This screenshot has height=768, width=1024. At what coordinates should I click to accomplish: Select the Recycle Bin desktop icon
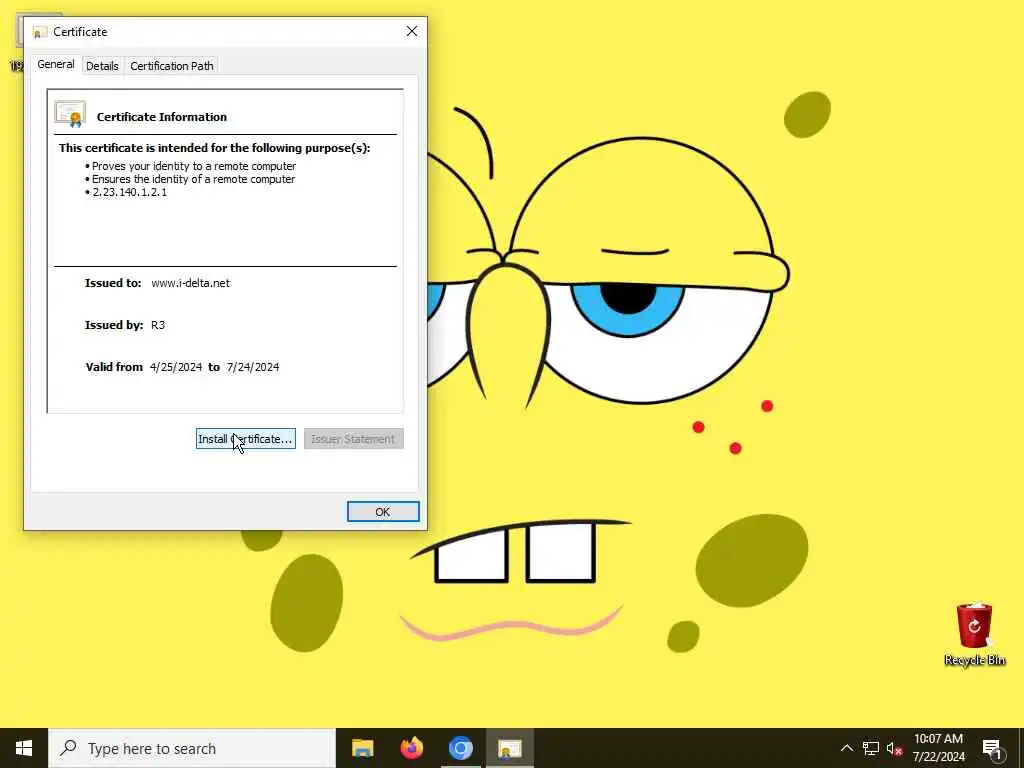(x=974, y=633)
